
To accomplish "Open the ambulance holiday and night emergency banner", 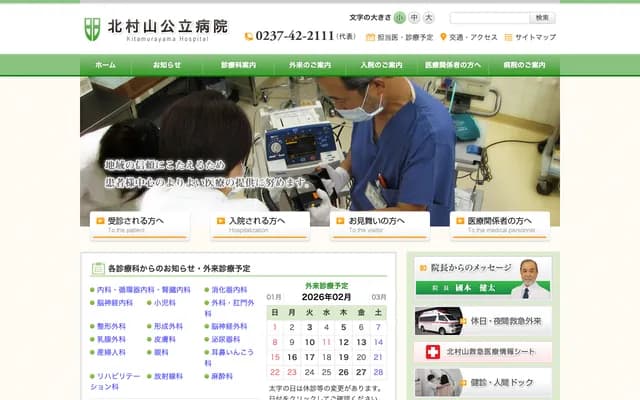I will coord(482,320).
